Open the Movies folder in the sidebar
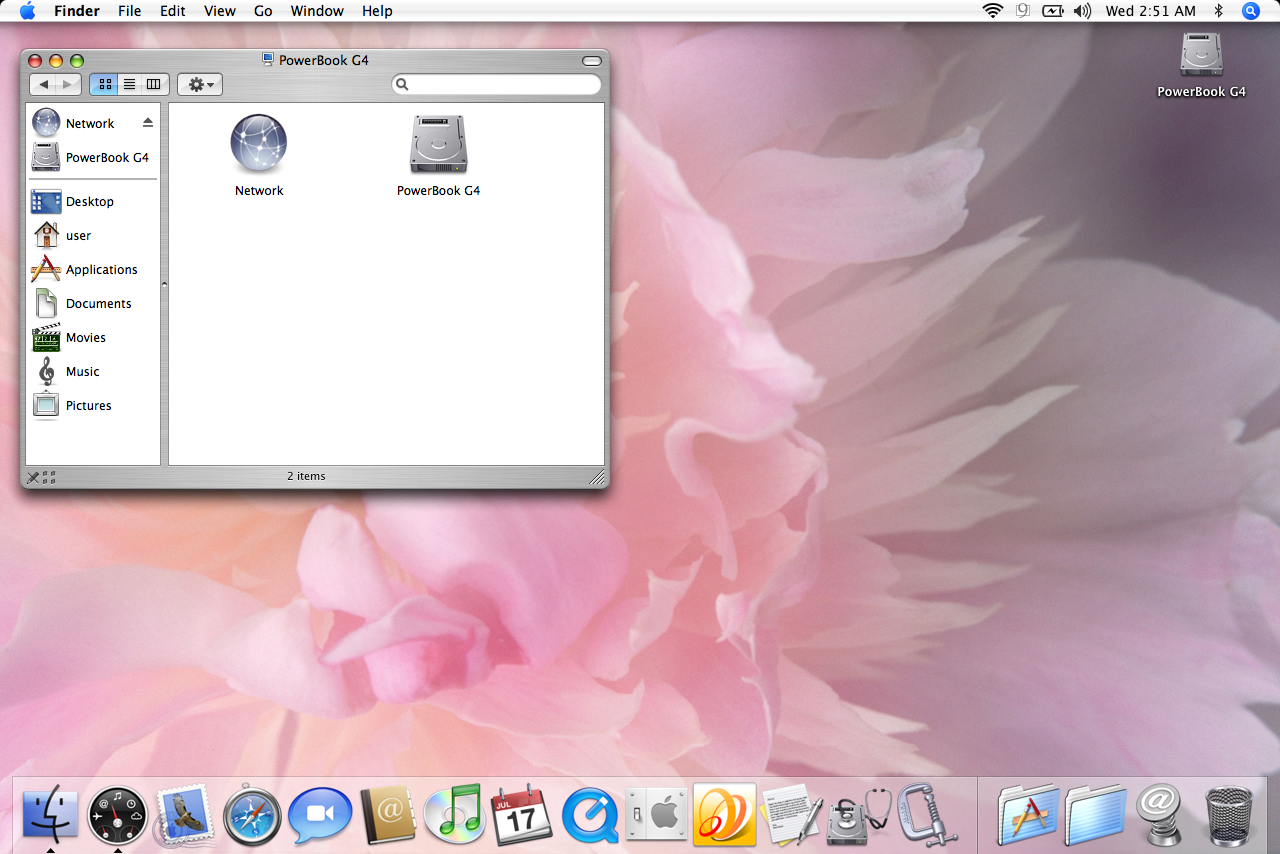 tap(69, 337)
